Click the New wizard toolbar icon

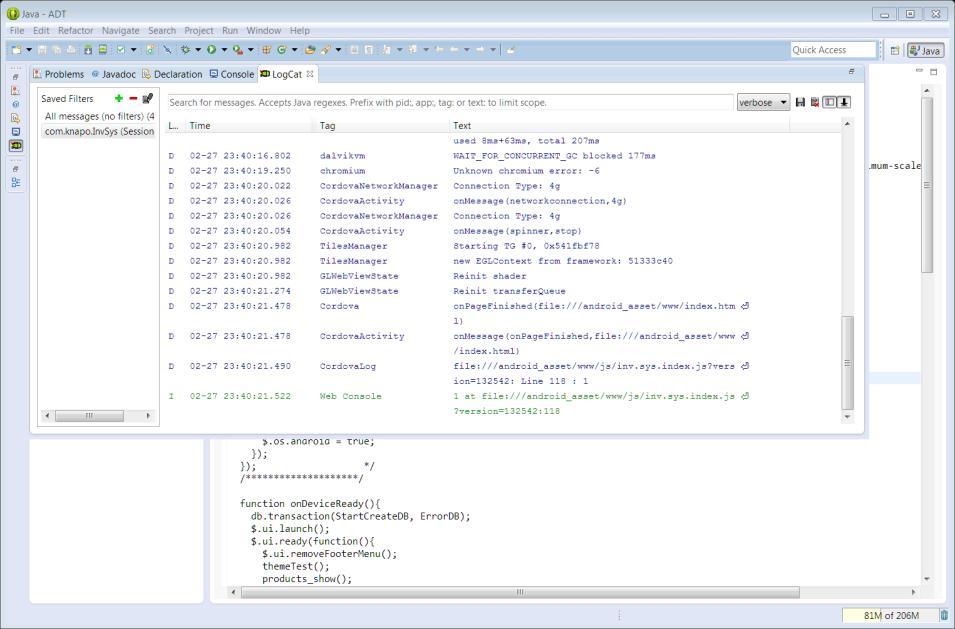click(16, 50)
